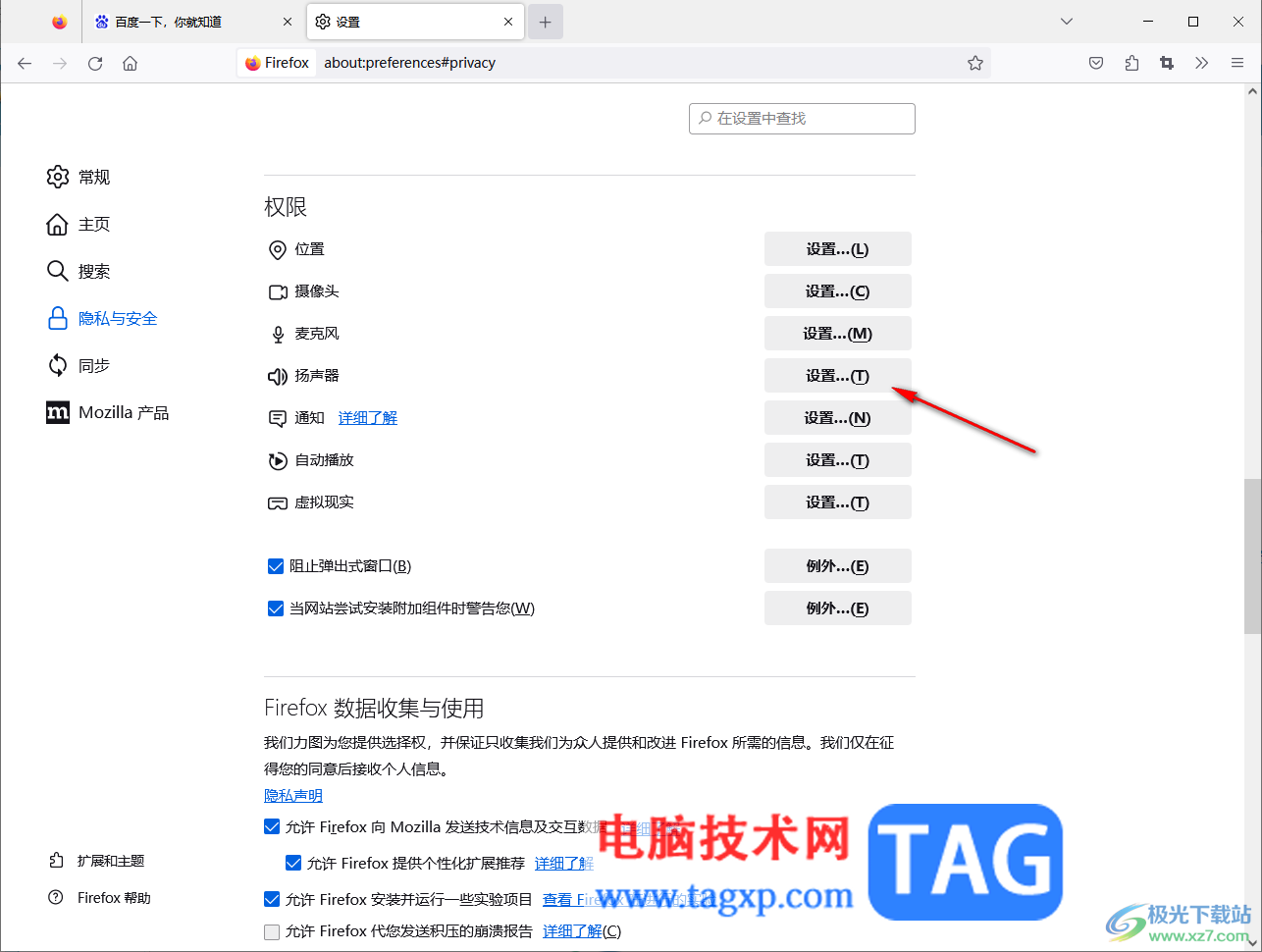The height and width of the screenshot is (952, 1262).
Task: Open speaker permission settings button
Action: click(x=838, y=376)
